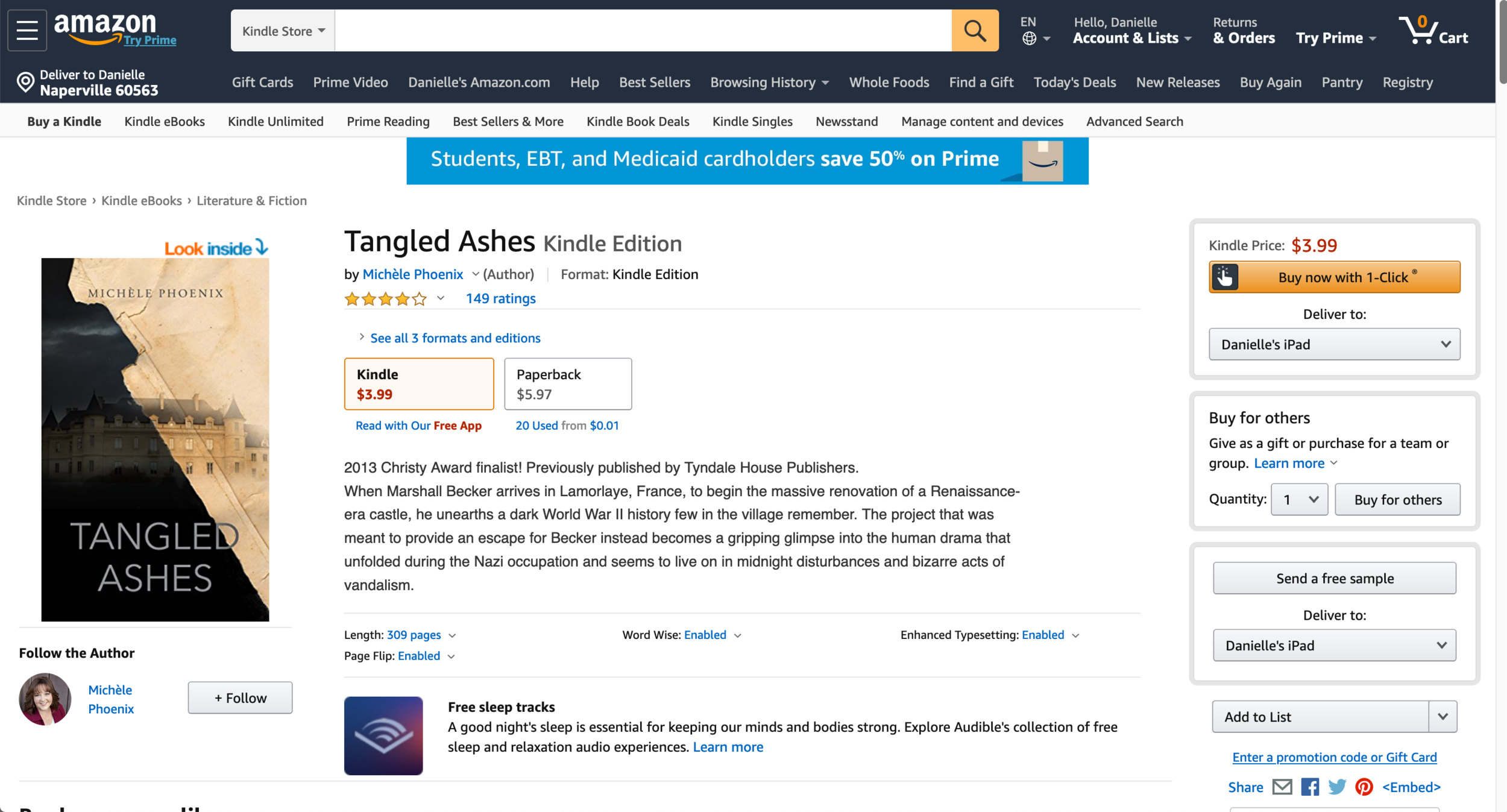Click inside the Amazon search field
This screenshot has width=1507, height=812.
pos(643,30)
